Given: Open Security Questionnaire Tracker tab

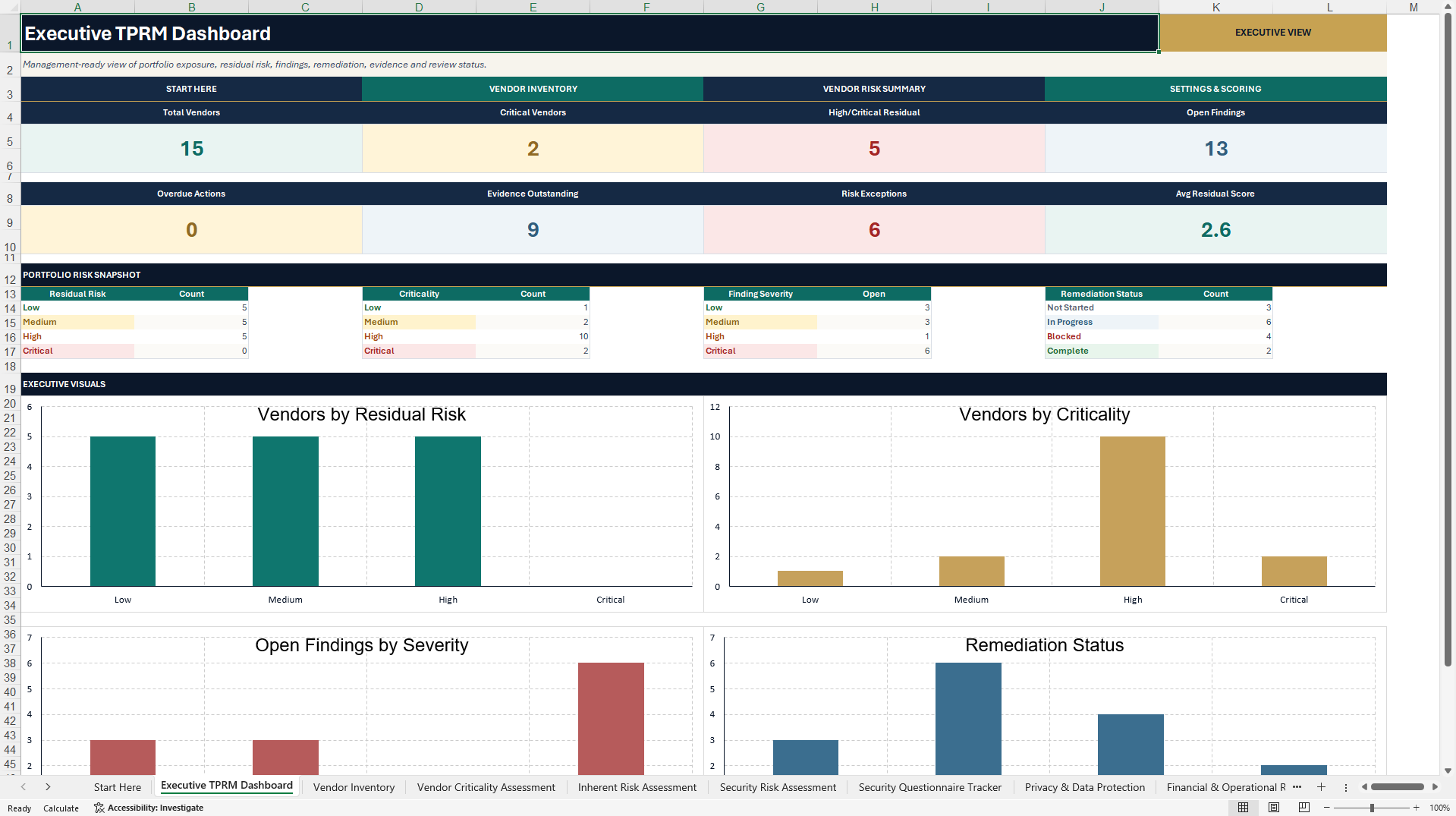Looking at the screenshot, I should click(x=930, y=787).
